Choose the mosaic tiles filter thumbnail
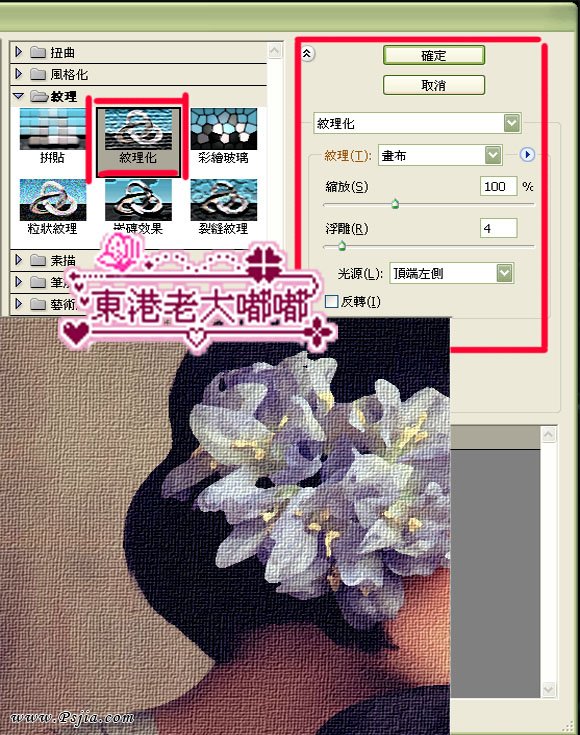The width and height of the screenshot is (580, 735). point(138,206)
